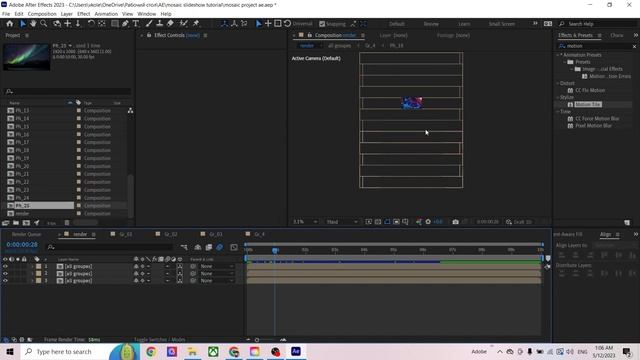
Task: Select the Rectangle shape tool
Action: [115, 24]
